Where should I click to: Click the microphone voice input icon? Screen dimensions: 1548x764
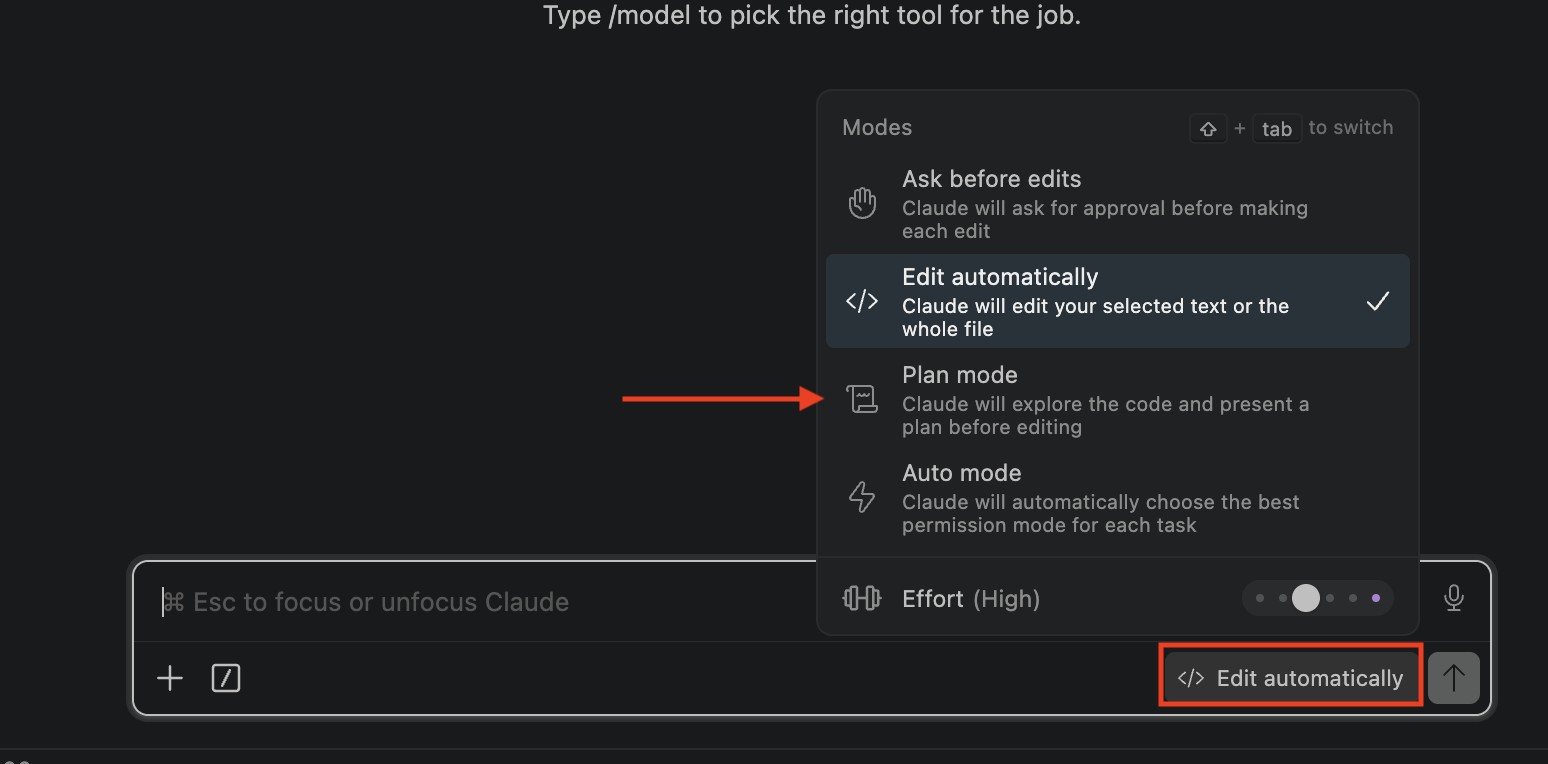(x=1454, y=598)
